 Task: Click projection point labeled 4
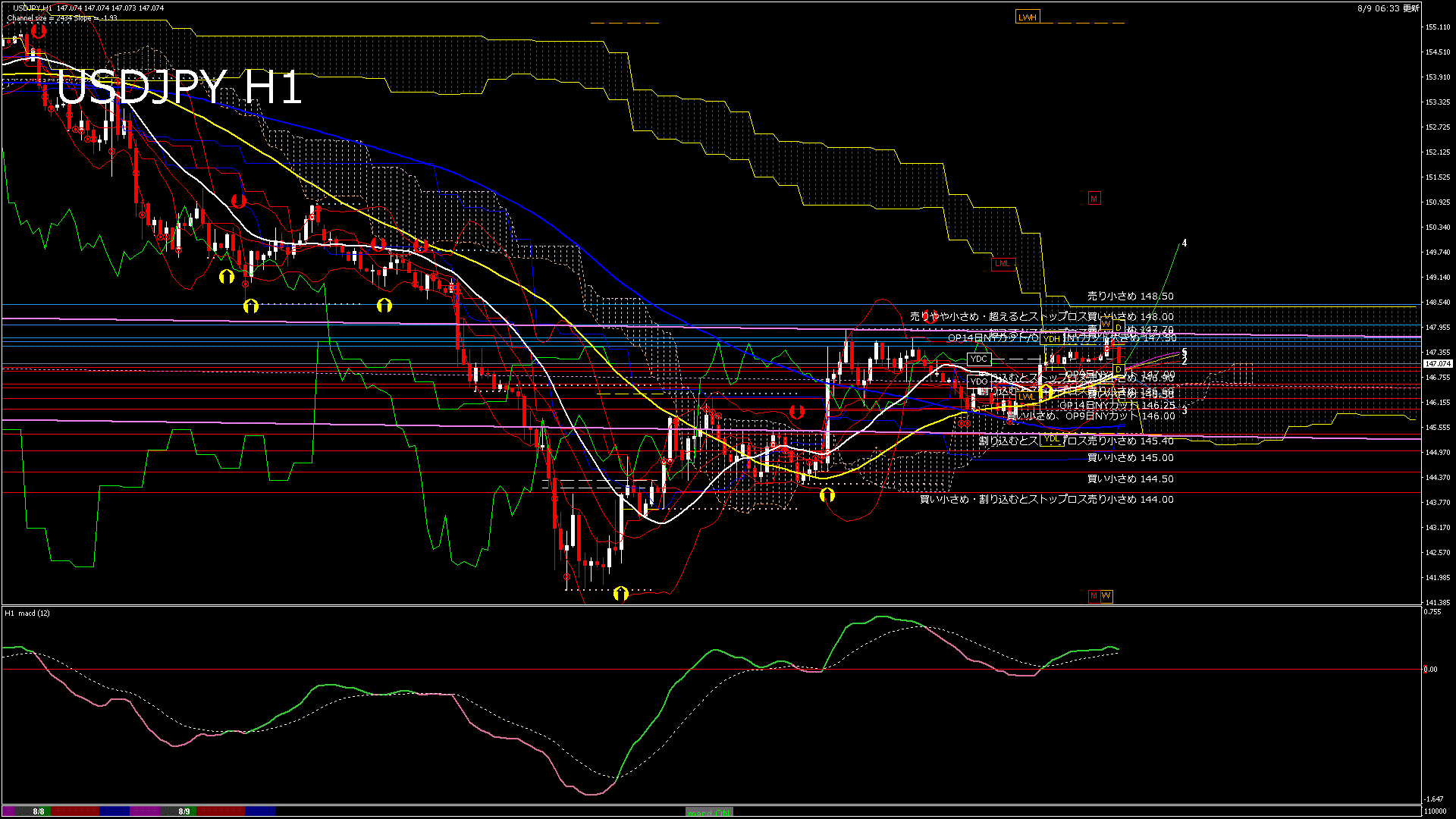1184,243
